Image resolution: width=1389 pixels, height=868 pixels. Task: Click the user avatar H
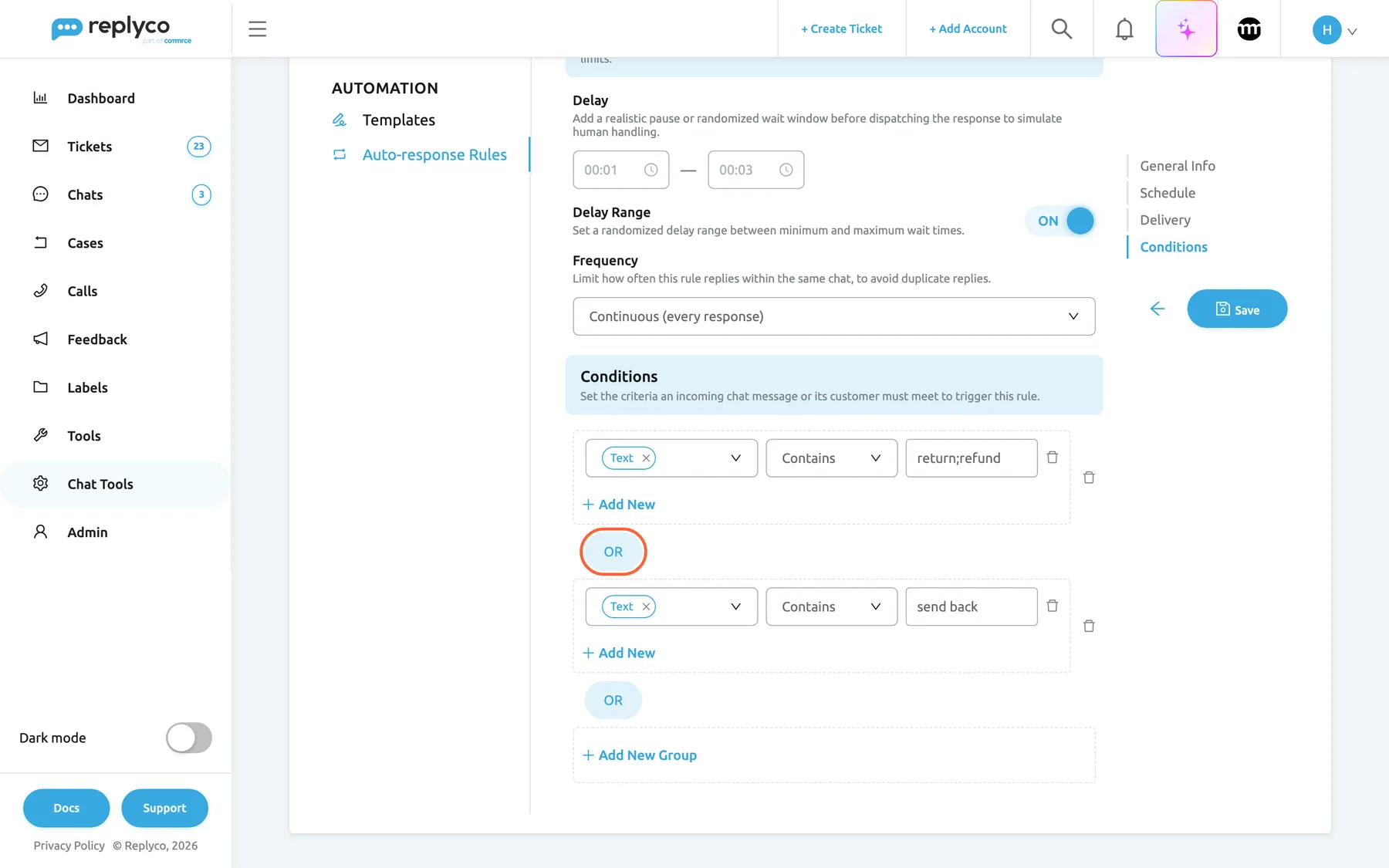[1326, 30]
